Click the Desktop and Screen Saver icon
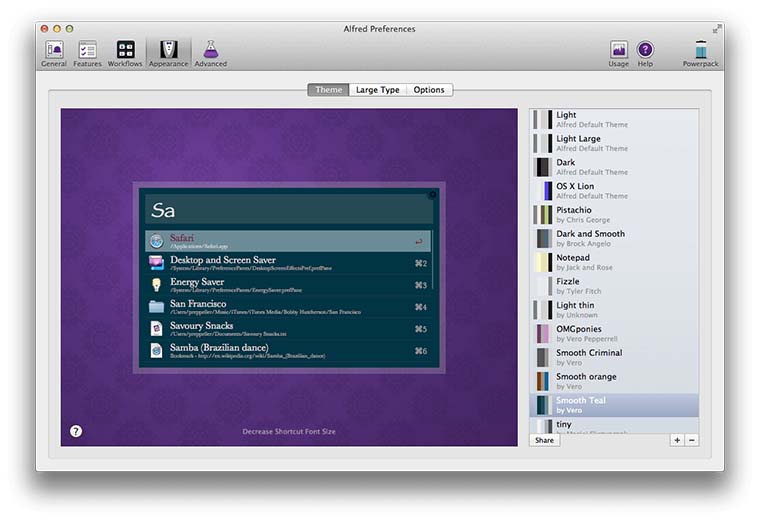 pyautogui.click(x=156, y=263)
